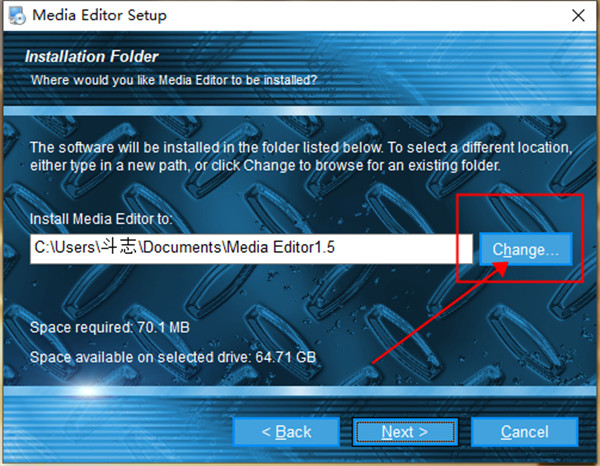This screenshot has width=600, height=466.
Task: Click the Change... folder button
Action: pyautogui.click(x=526, y=249)
